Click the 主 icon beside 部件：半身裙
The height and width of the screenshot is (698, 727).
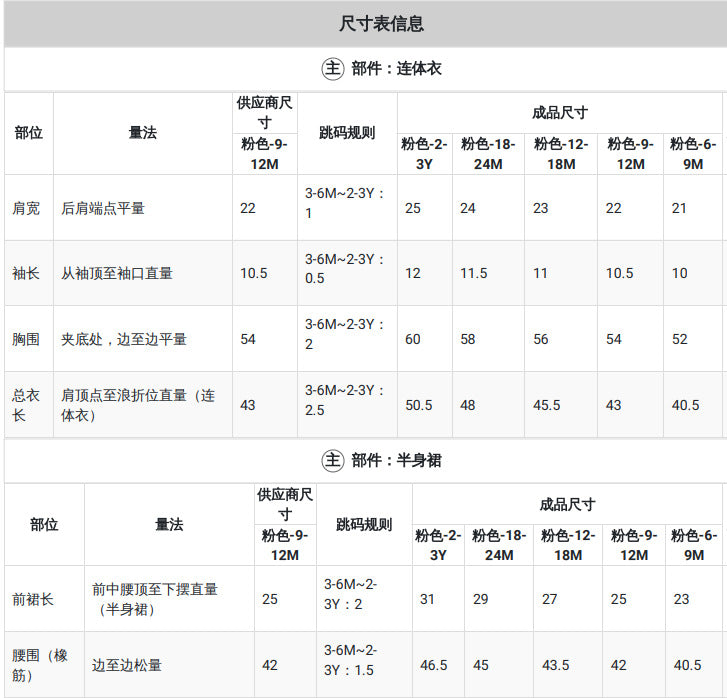pos(332,461)
